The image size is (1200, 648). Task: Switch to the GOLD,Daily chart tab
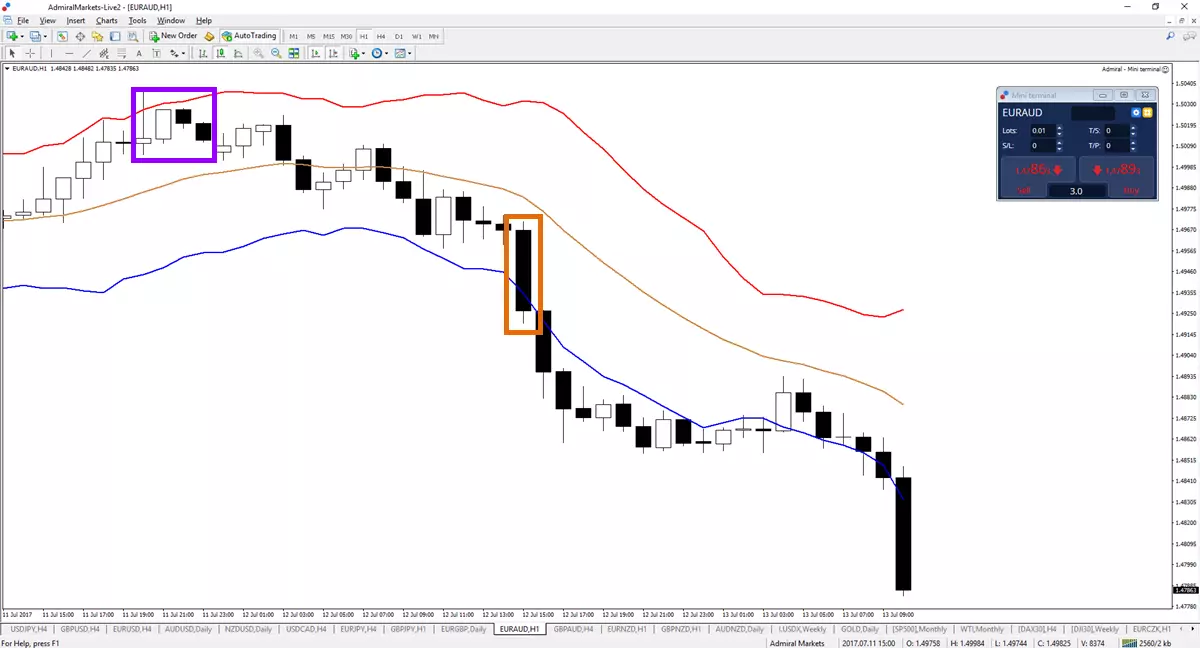[x=859, y=629]
